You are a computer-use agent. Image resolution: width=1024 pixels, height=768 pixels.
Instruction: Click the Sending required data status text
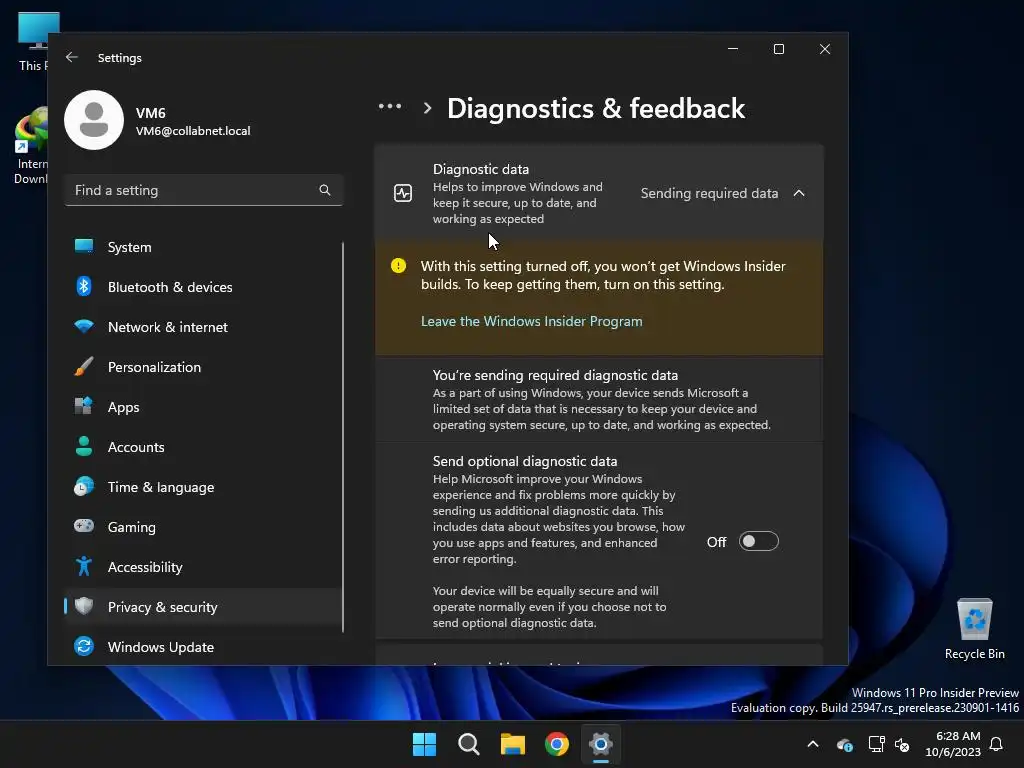point(709,193)
